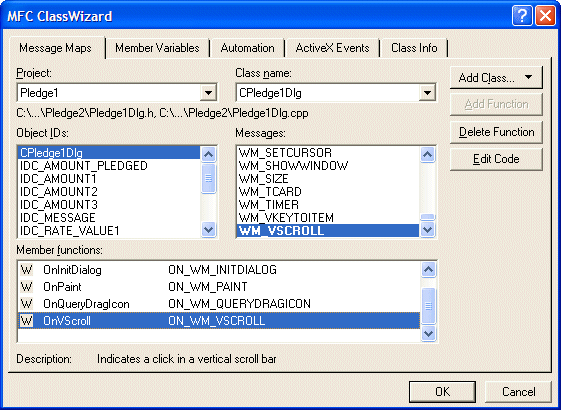Click the Add Class button

point(496,77)
